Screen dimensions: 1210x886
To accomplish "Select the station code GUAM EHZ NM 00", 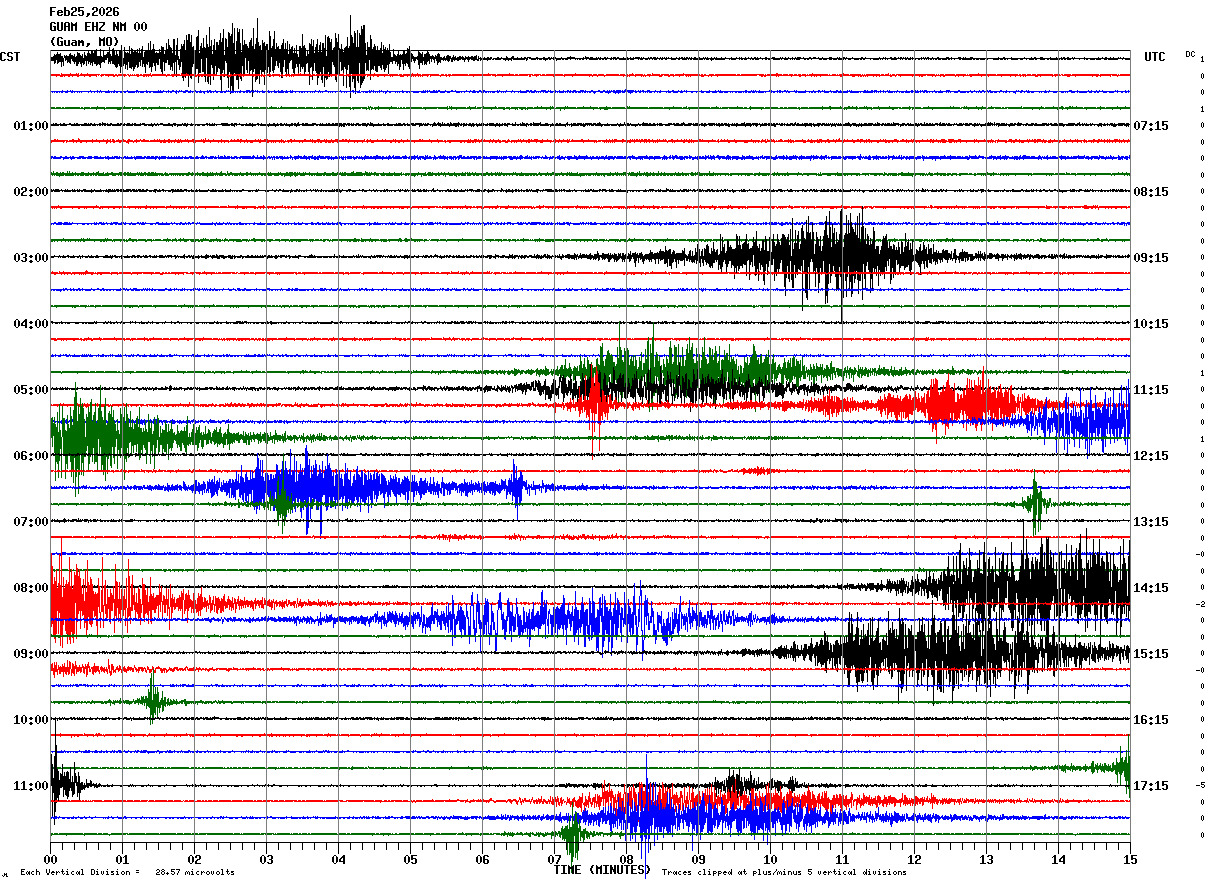I will coord(98,27).
